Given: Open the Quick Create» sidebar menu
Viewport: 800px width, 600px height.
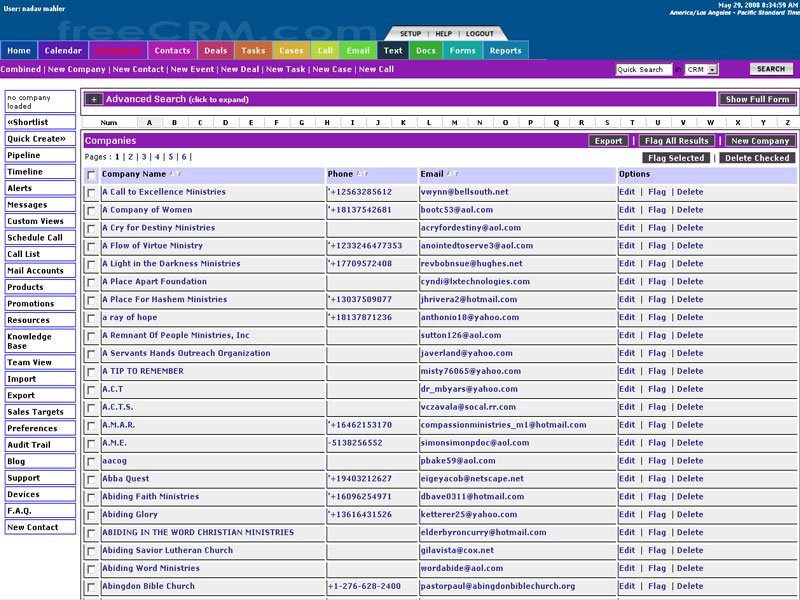Looking at the screenshot, I should 40,139.
